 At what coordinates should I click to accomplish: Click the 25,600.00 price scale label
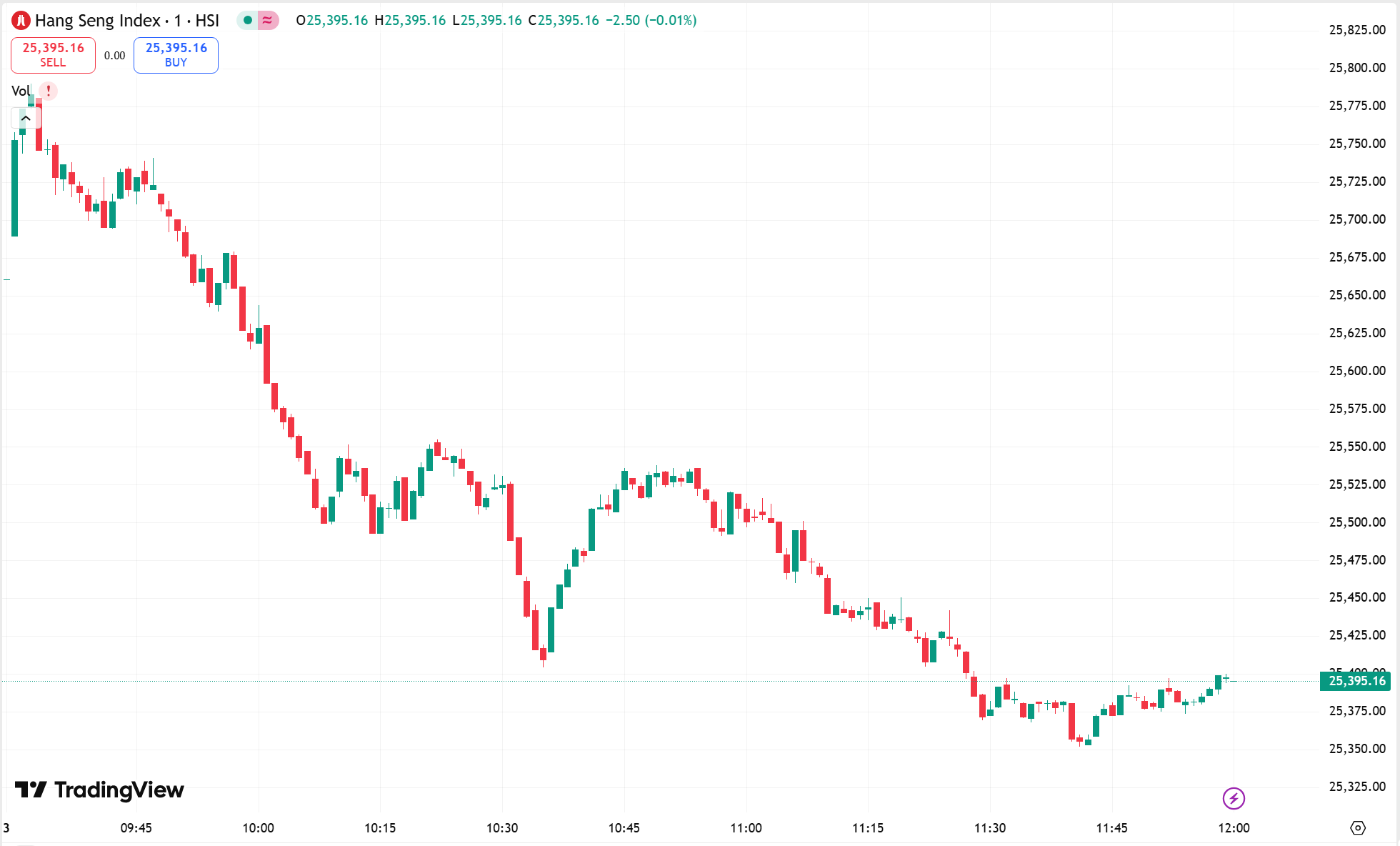pyautogui.click(x=1356, y=370)
